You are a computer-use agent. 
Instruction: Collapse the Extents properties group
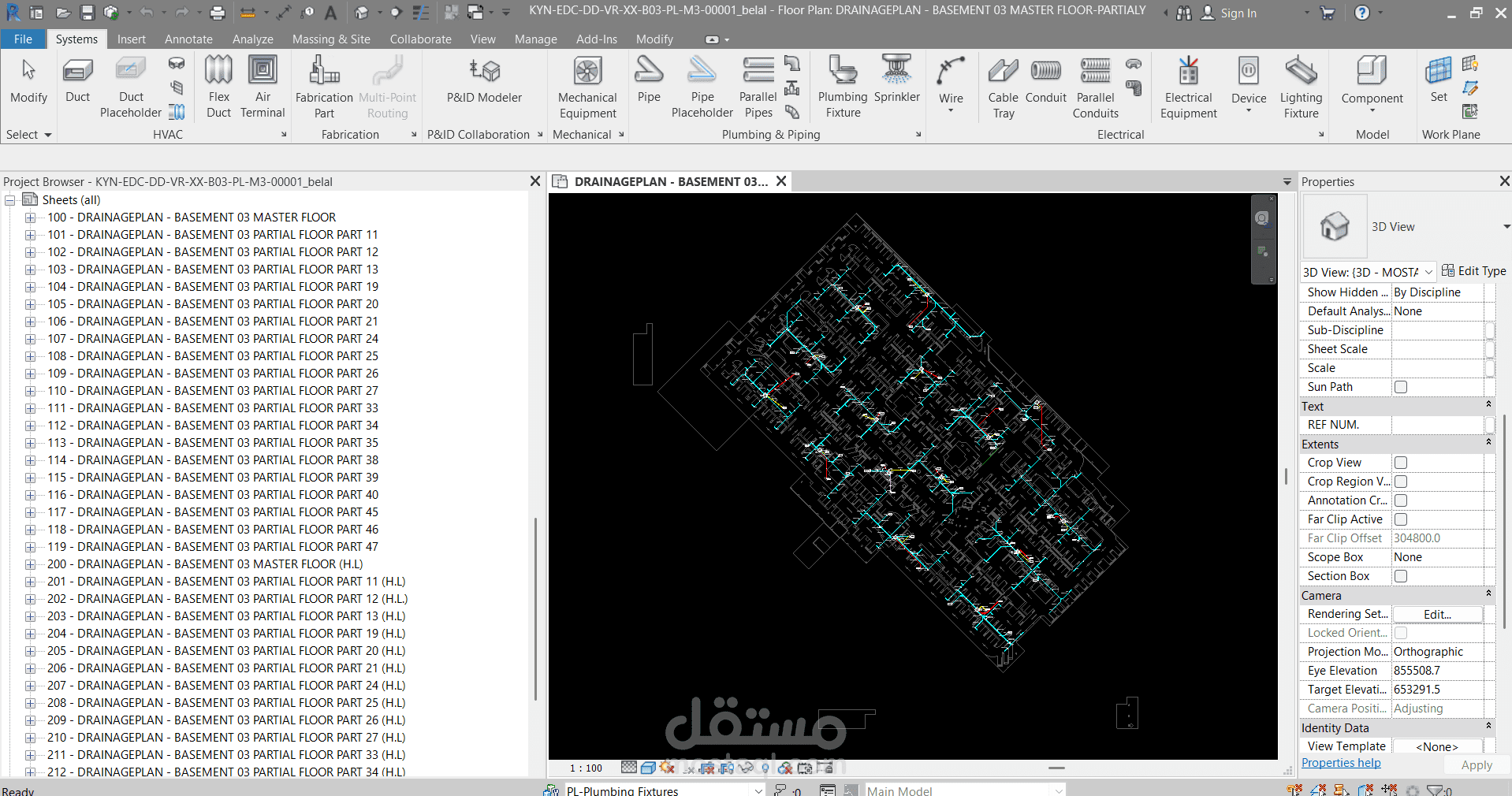[x=1488, y=442]
